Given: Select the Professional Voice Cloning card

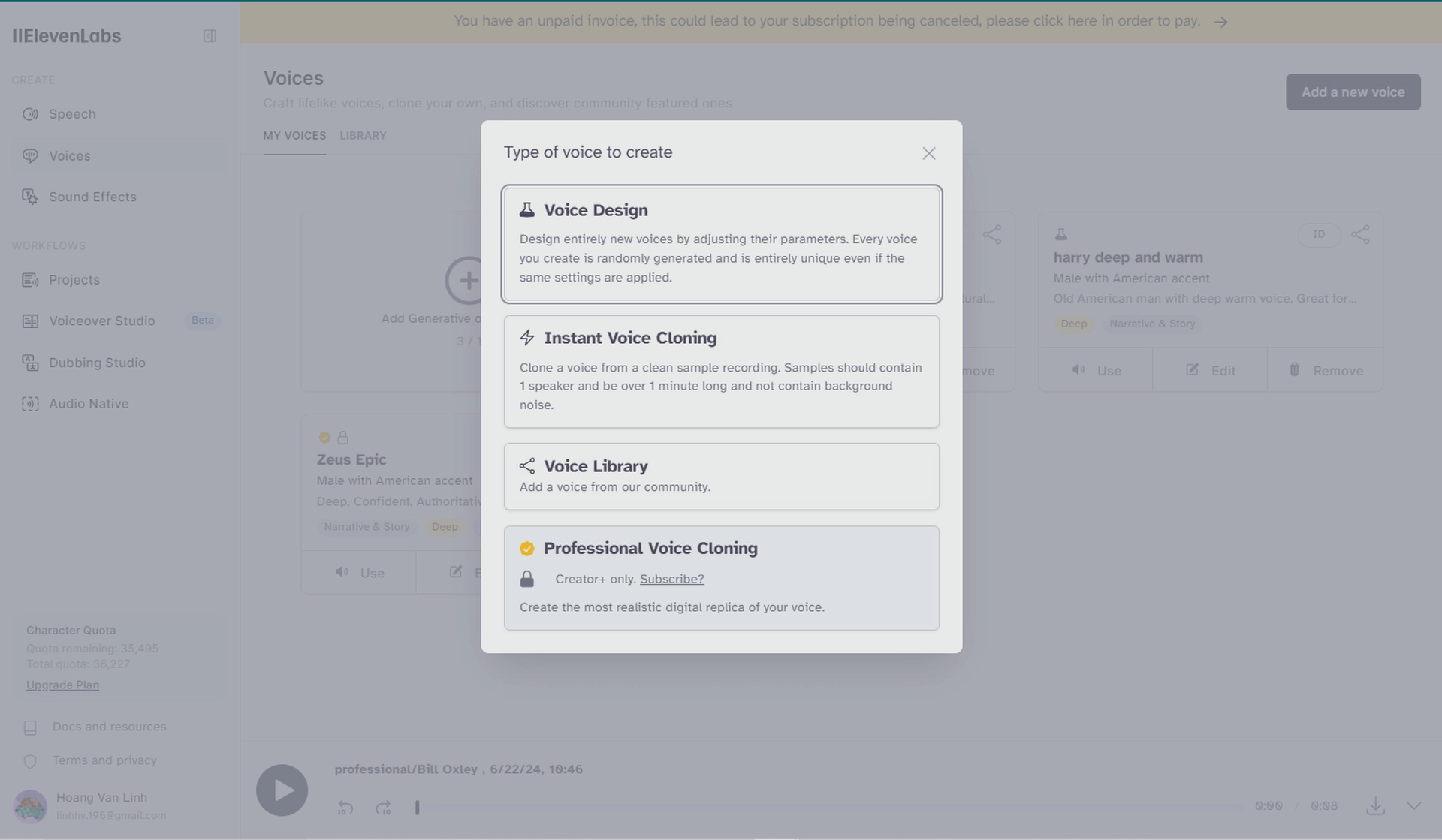Looking at the screenshot, I should (x=722, y=578).
